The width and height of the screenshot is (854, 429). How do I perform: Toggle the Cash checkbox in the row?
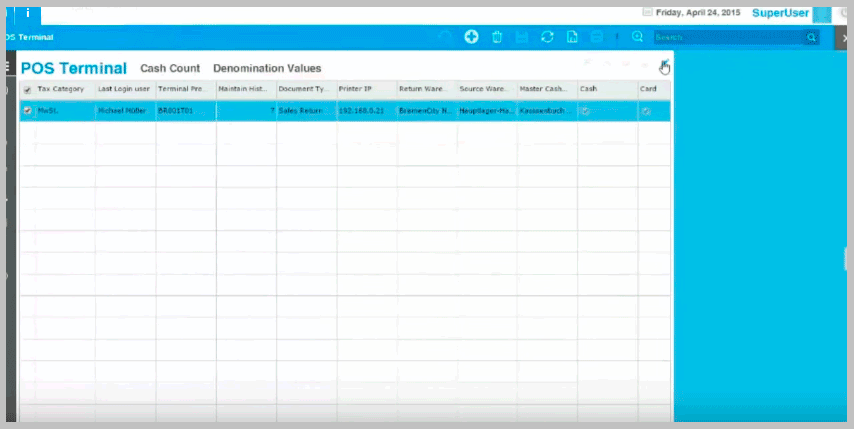pos(585,111)
